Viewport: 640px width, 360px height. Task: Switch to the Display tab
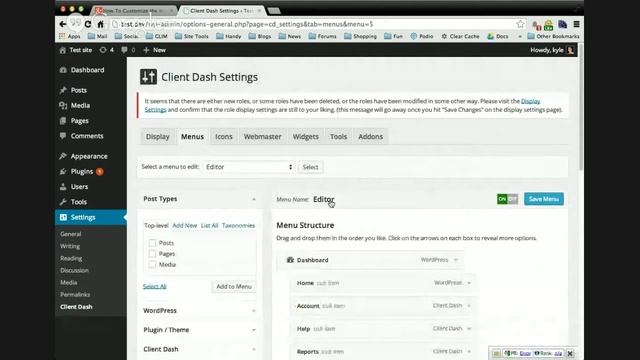coord(158,137)
